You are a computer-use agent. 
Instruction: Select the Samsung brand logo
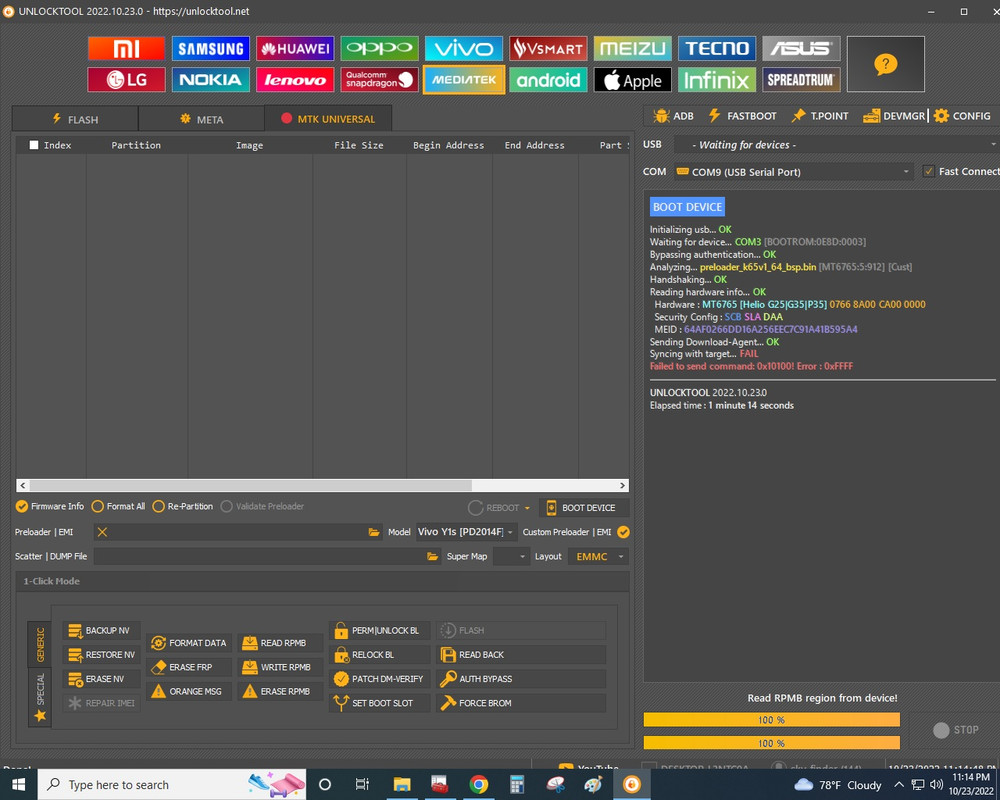[210, 48]
